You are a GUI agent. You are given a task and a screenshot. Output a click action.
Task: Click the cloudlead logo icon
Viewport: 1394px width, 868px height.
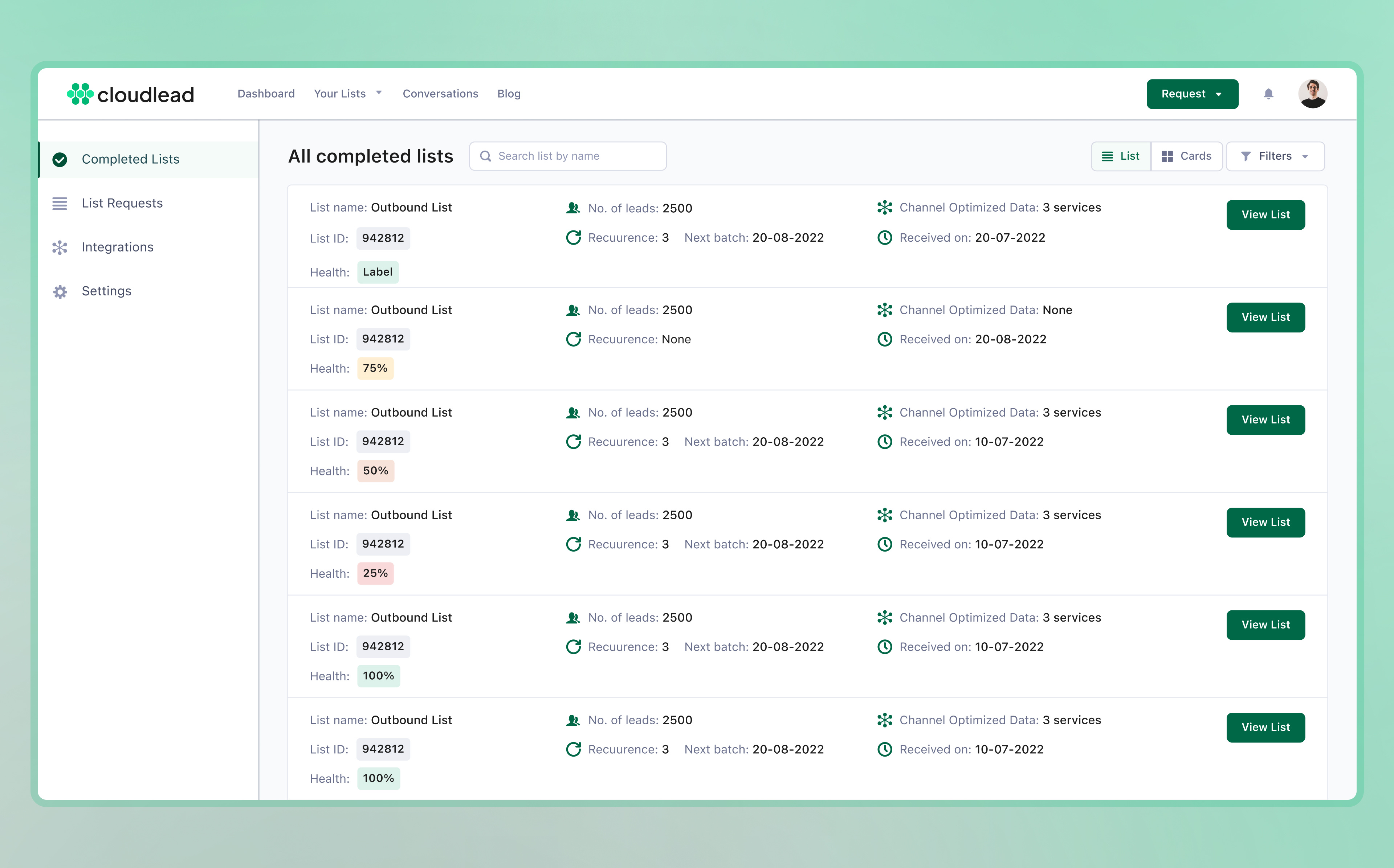(80, 94)
